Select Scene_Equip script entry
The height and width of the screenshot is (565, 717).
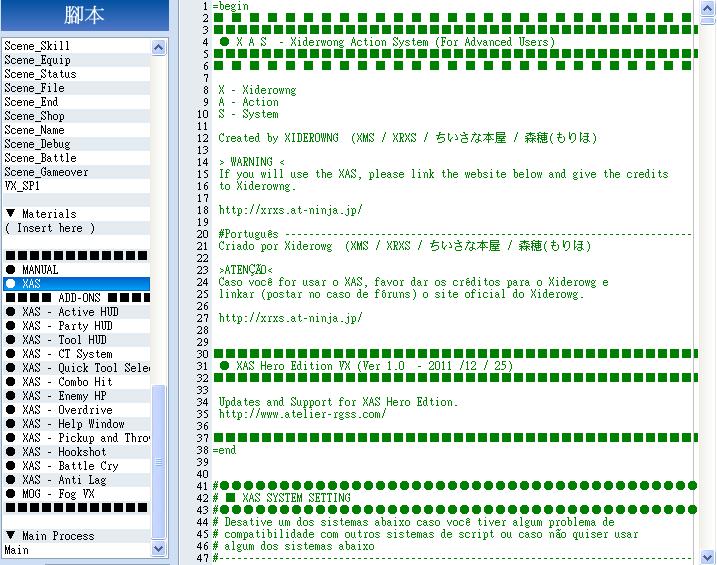(76, 60)
